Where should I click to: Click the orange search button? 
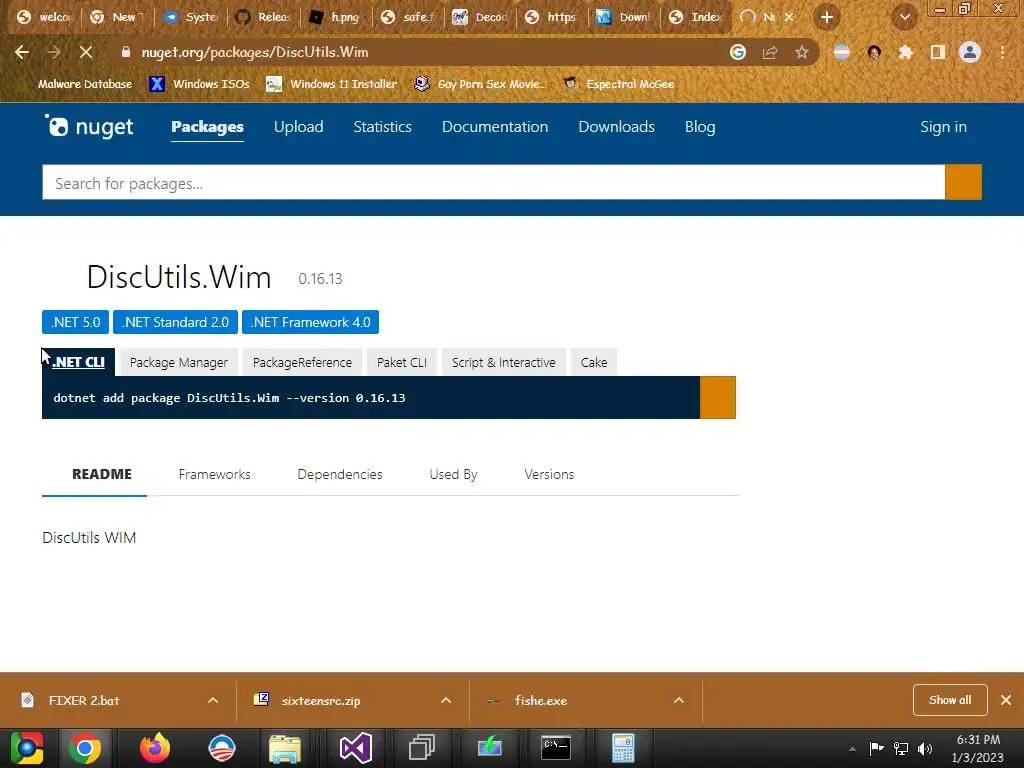tap(963, 182)
